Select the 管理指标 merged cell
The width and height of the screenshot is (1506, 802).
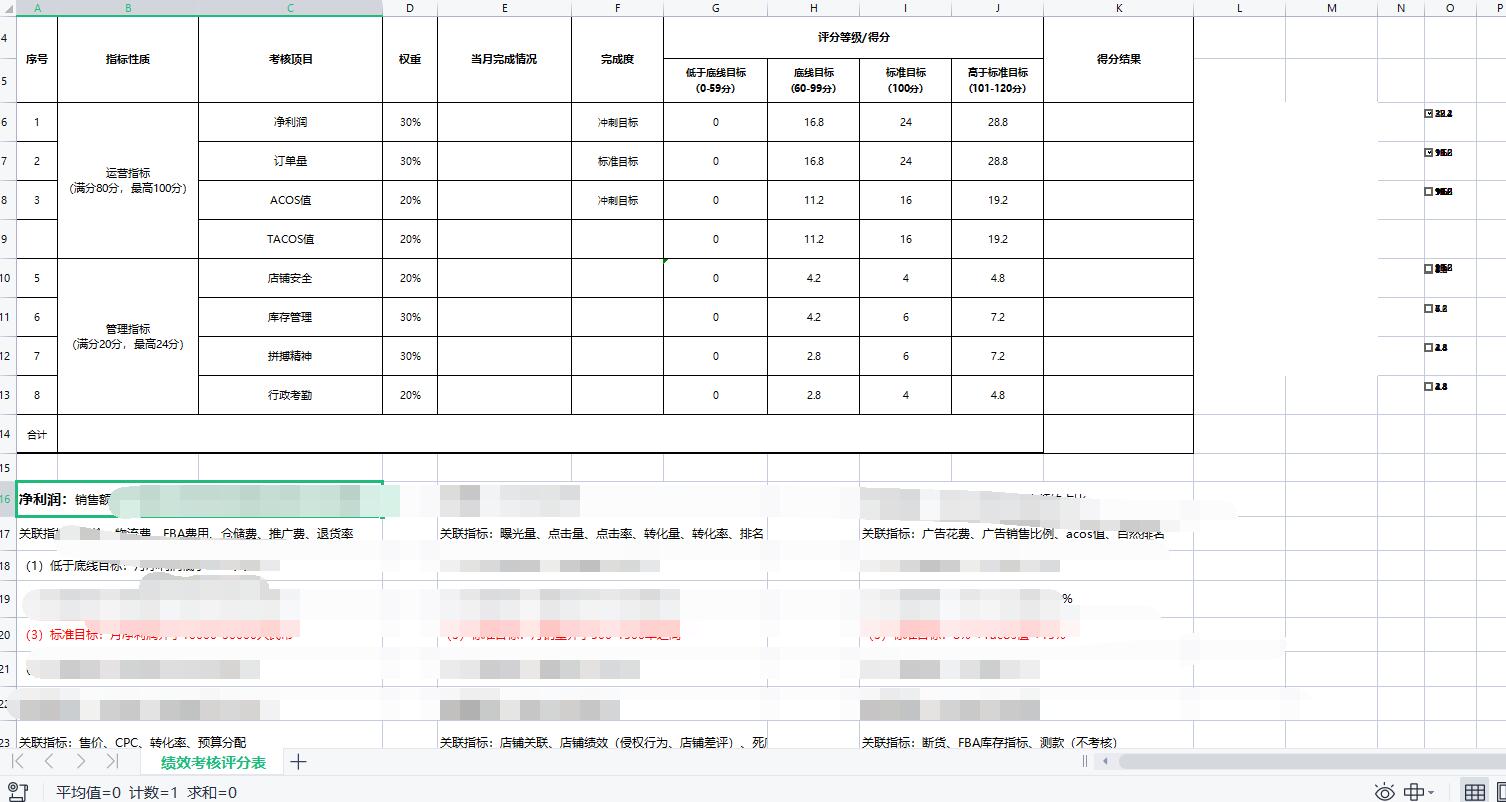pyautogui.click(x=128, y=337)
